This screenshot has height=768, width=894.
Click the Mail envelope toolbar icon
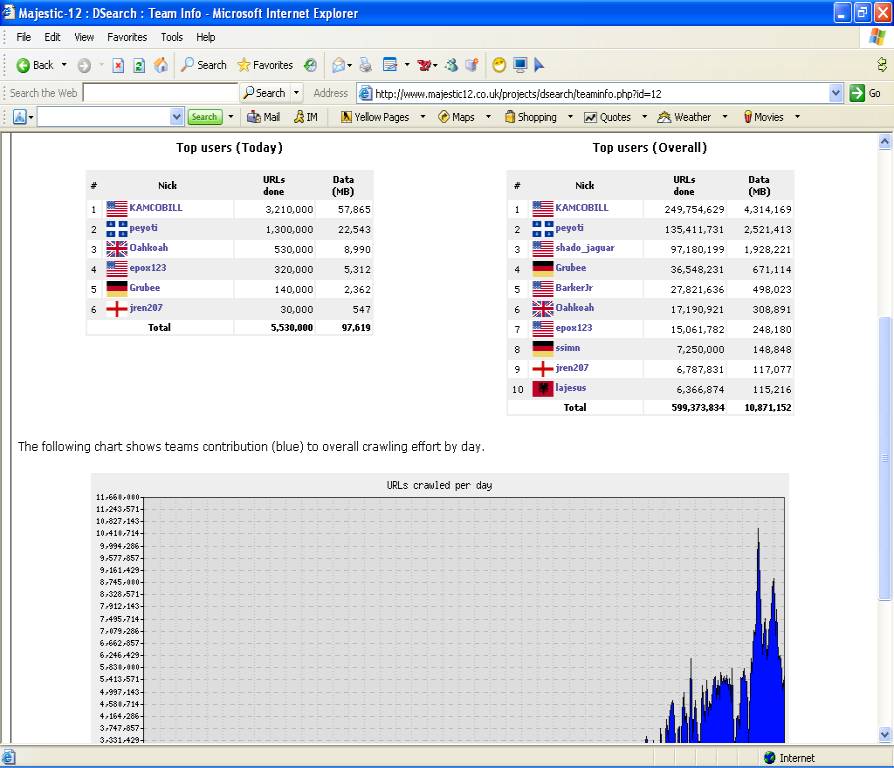point(338,66)
